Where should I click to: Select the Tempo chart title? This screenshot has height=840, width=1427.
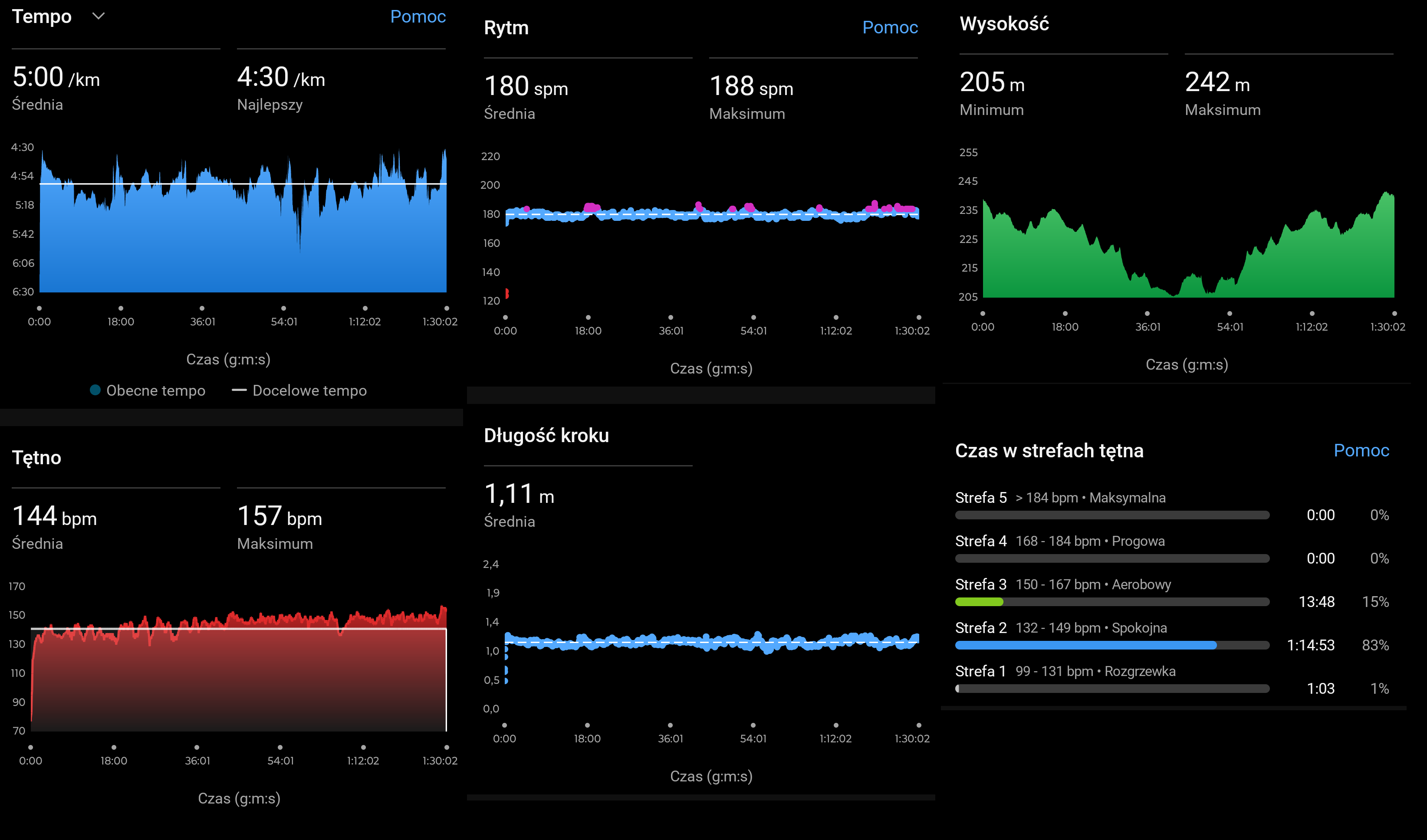pos(42,16)
